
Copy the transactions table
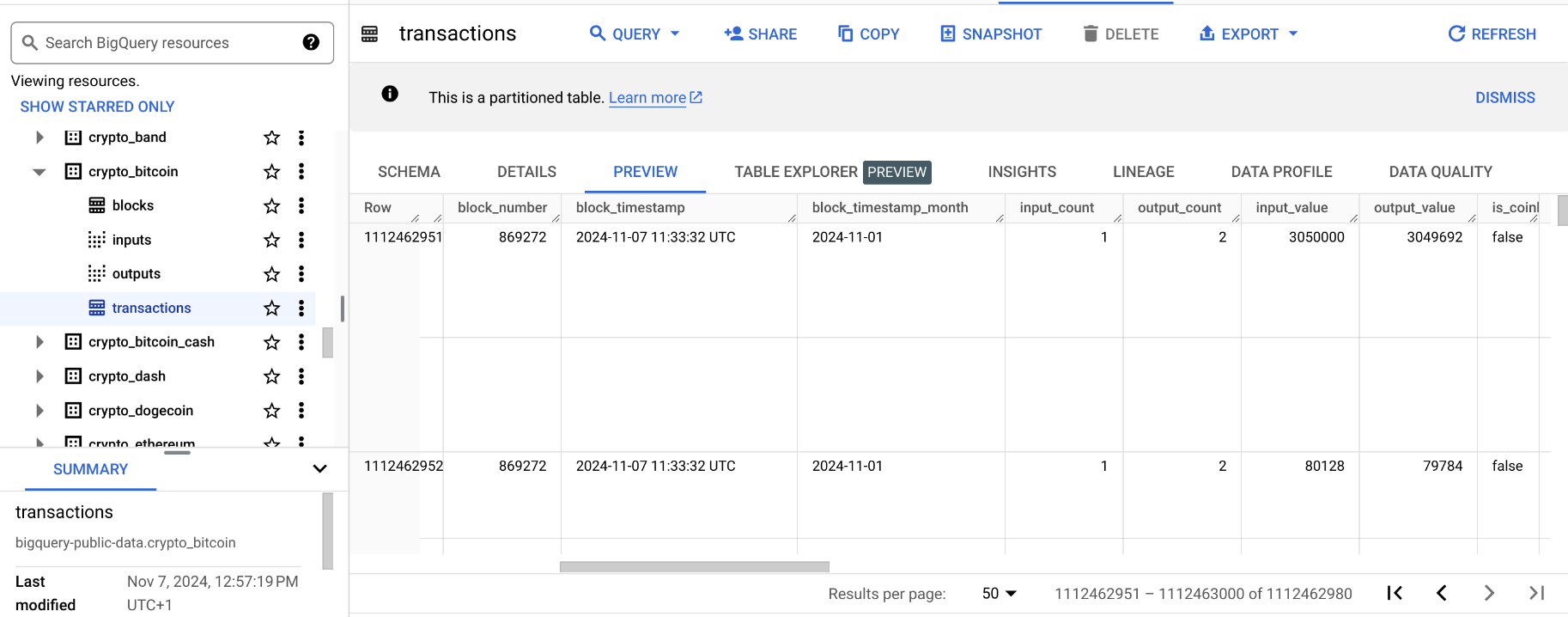pos(868,34)
